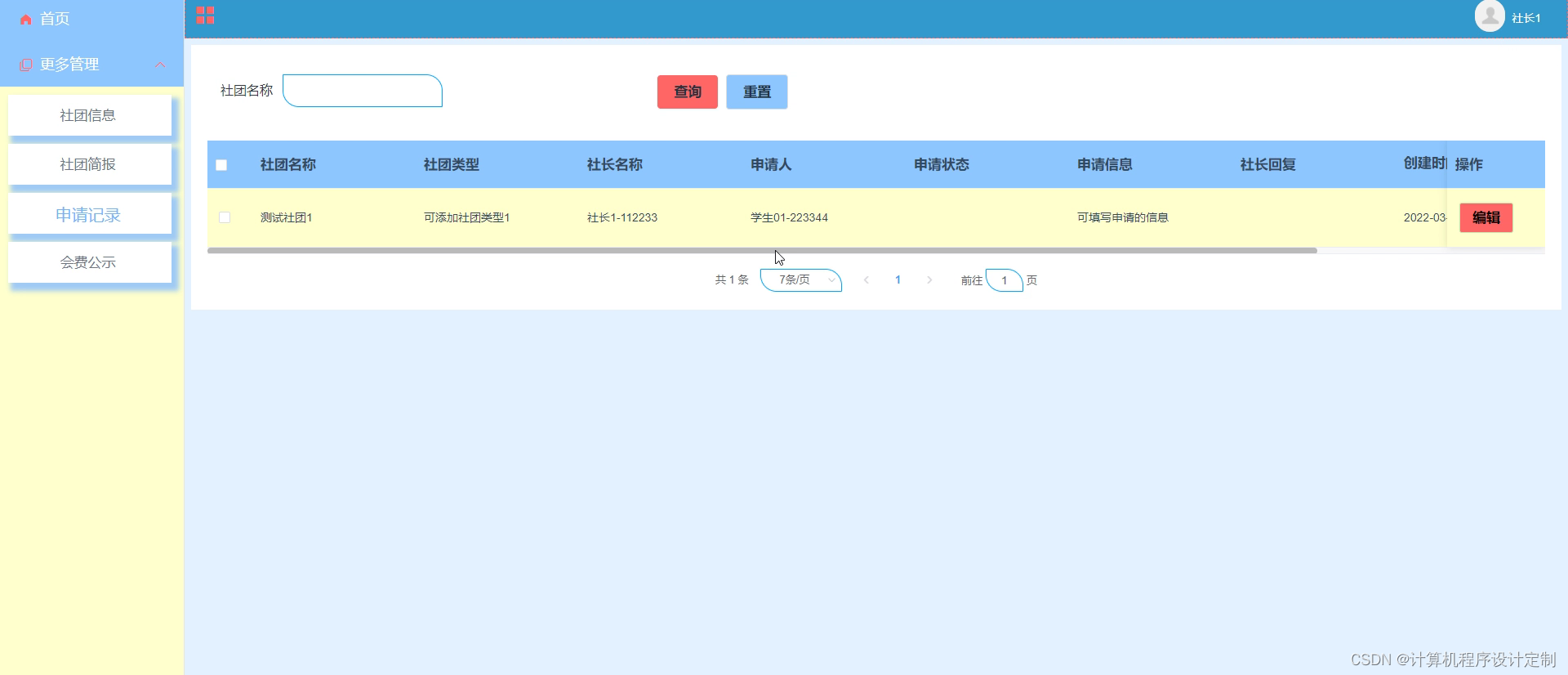Collapse the 更多管理 submenu arrow
This screenshot has width=1568, height=675.
pos(160,65)
